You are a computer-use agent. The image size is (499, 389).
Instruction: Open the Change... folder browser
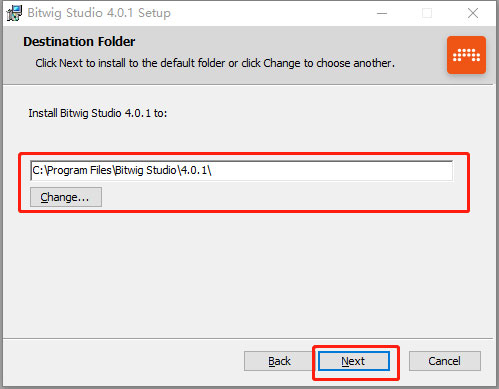pyautogui.click(x=66, y=197)
